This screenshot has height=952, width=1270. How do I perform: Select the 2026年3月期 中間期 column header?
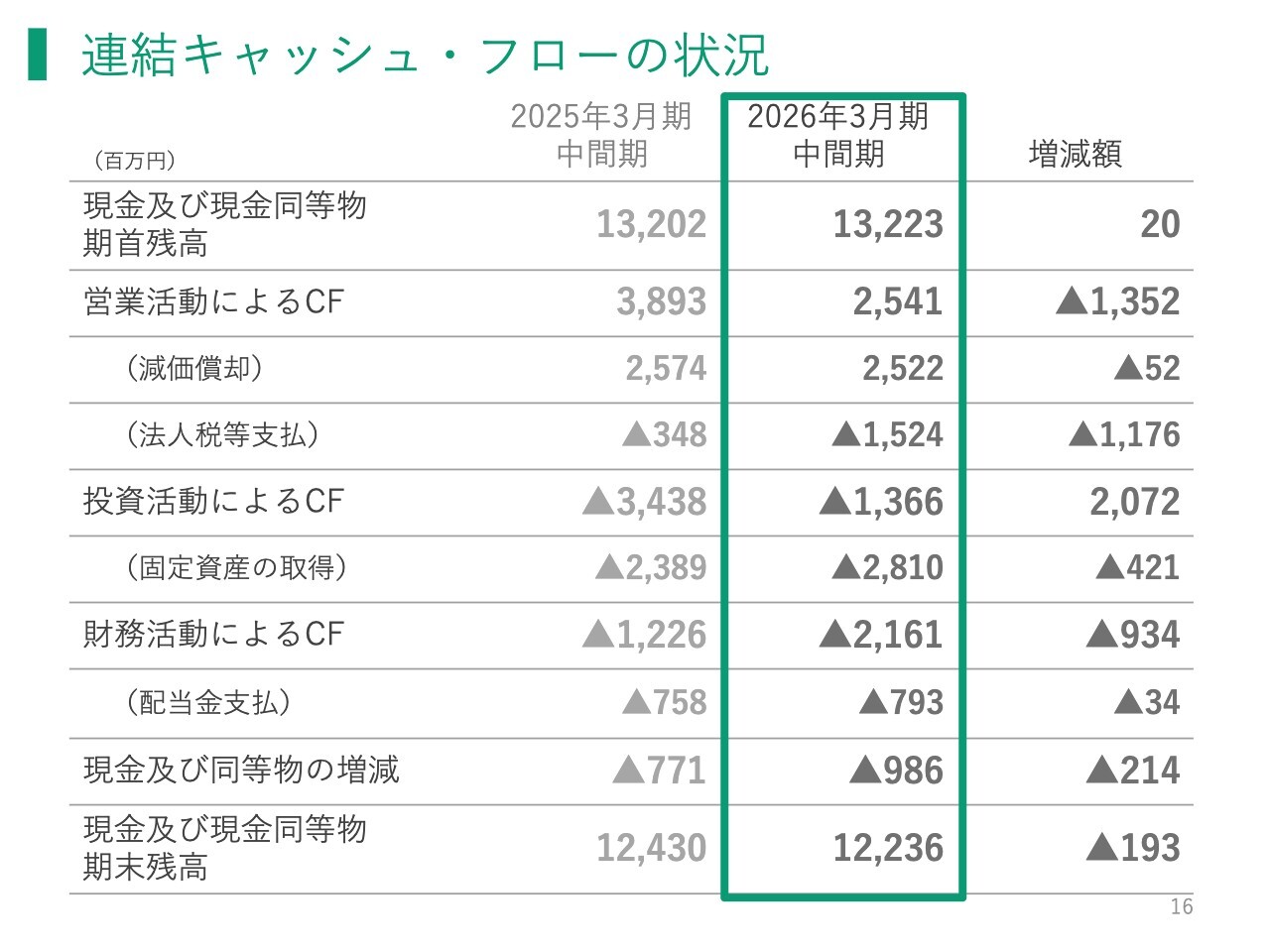(x=838, y=135)
